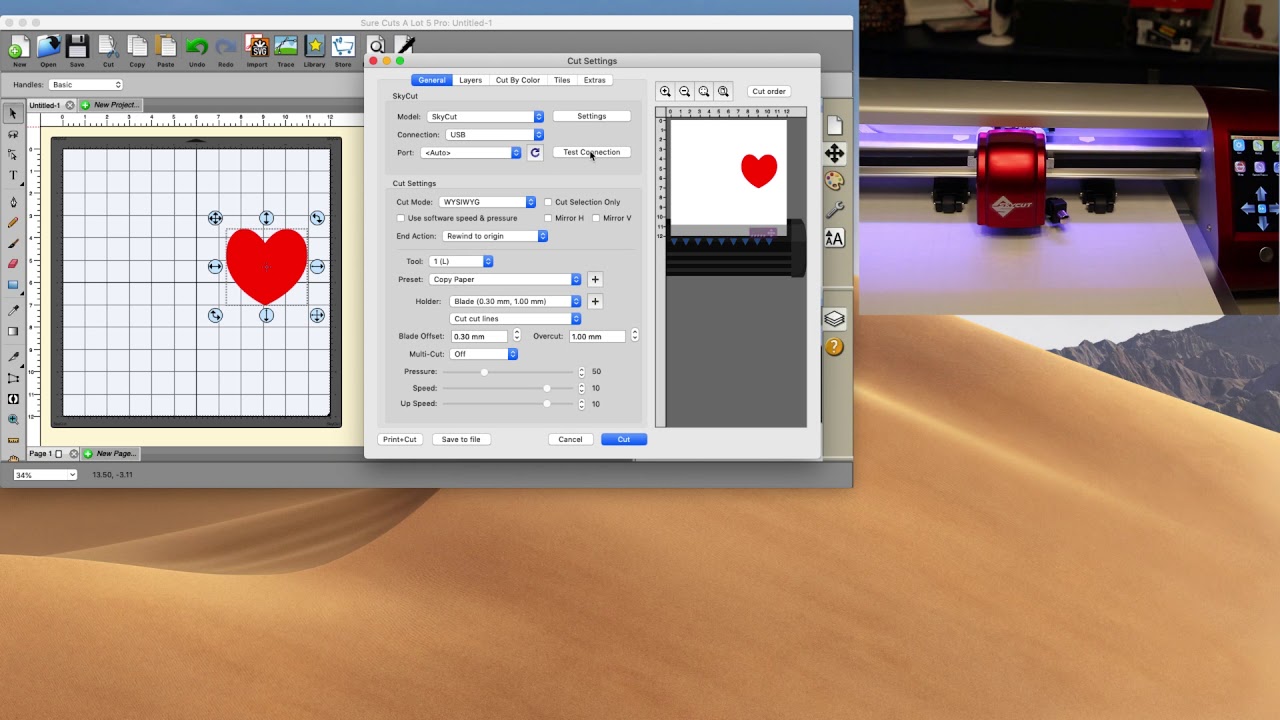Open the Model dropdown showing SkyCut
The height and width of the screenshot is (720, 1280).
[x=485, y=117]
